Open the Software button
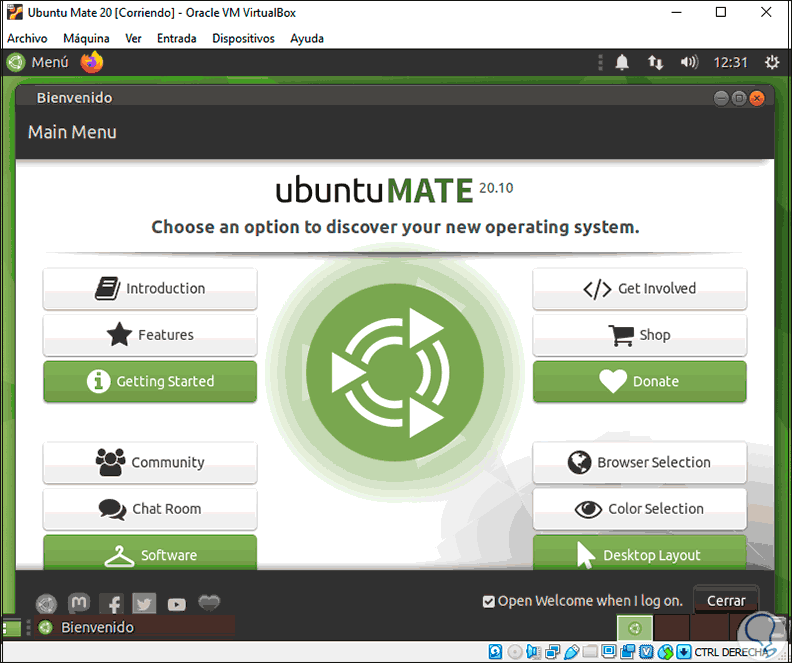Image resolution: width=792 pixels, height=663 pixels. [x=150, y=553]
